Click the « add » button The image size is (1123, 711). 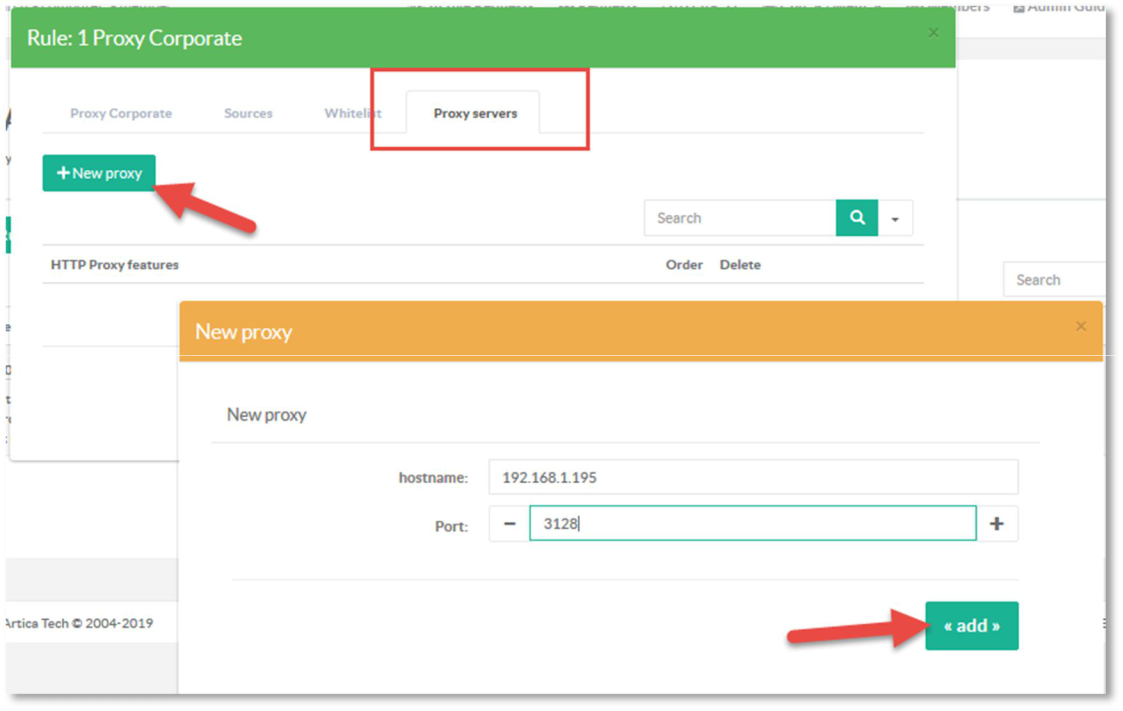[x=971, y=626]
